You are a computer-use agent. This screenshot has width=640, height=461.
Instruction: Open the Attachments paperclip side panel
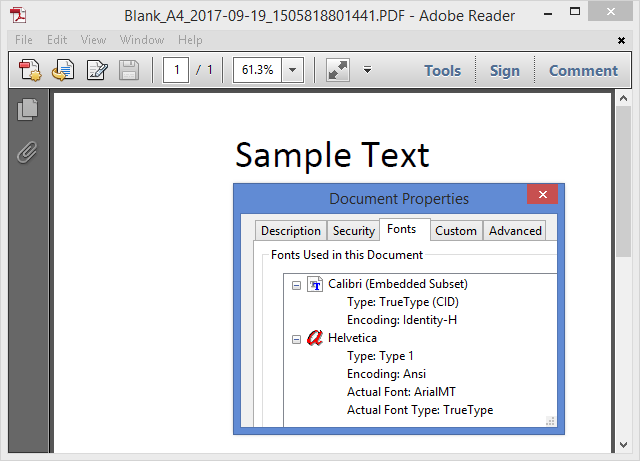tap(27, 152)
